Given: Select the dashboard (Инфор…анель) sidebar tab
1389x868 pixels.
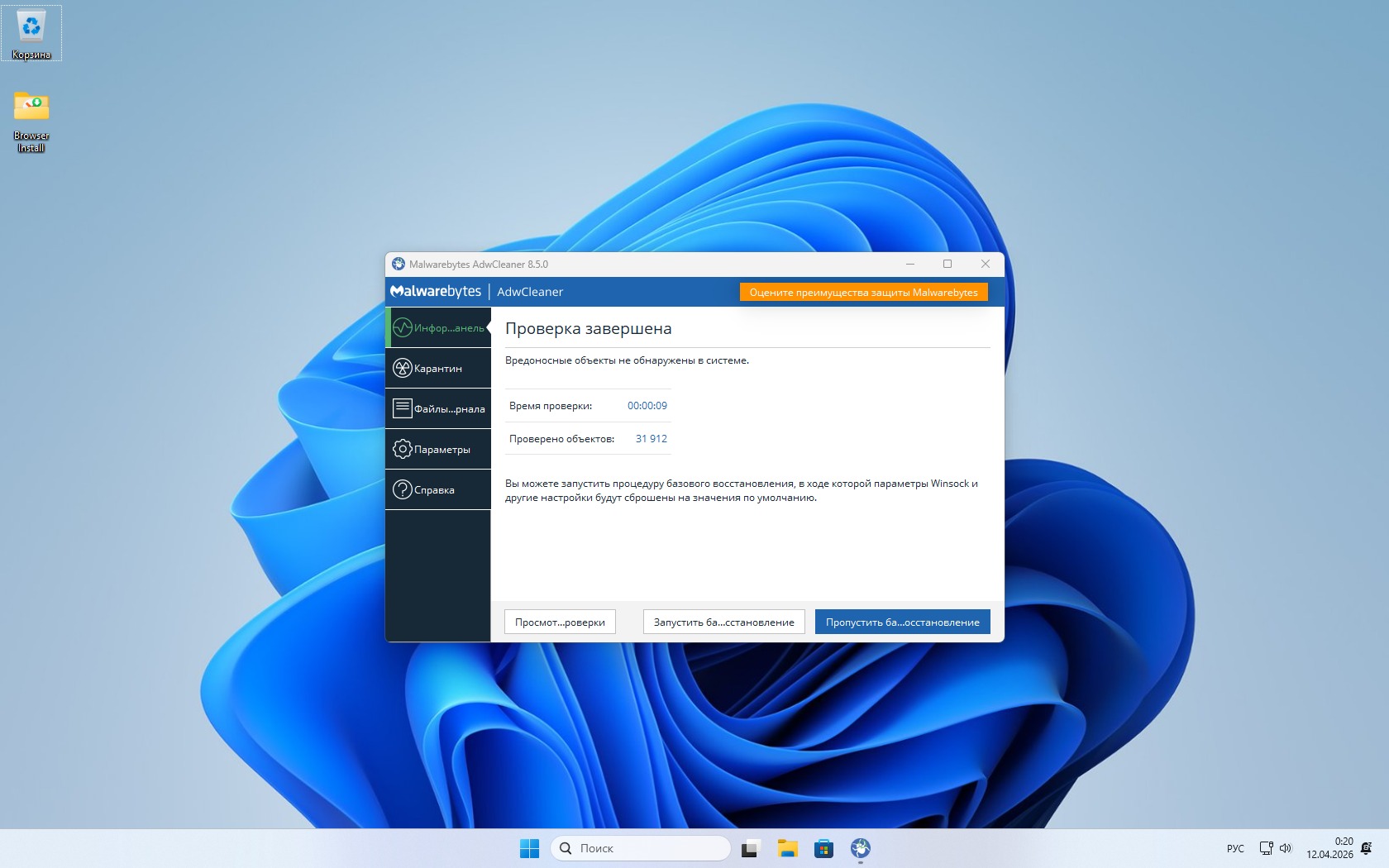Looking at the screenshot, I should (x=438, y=328).
